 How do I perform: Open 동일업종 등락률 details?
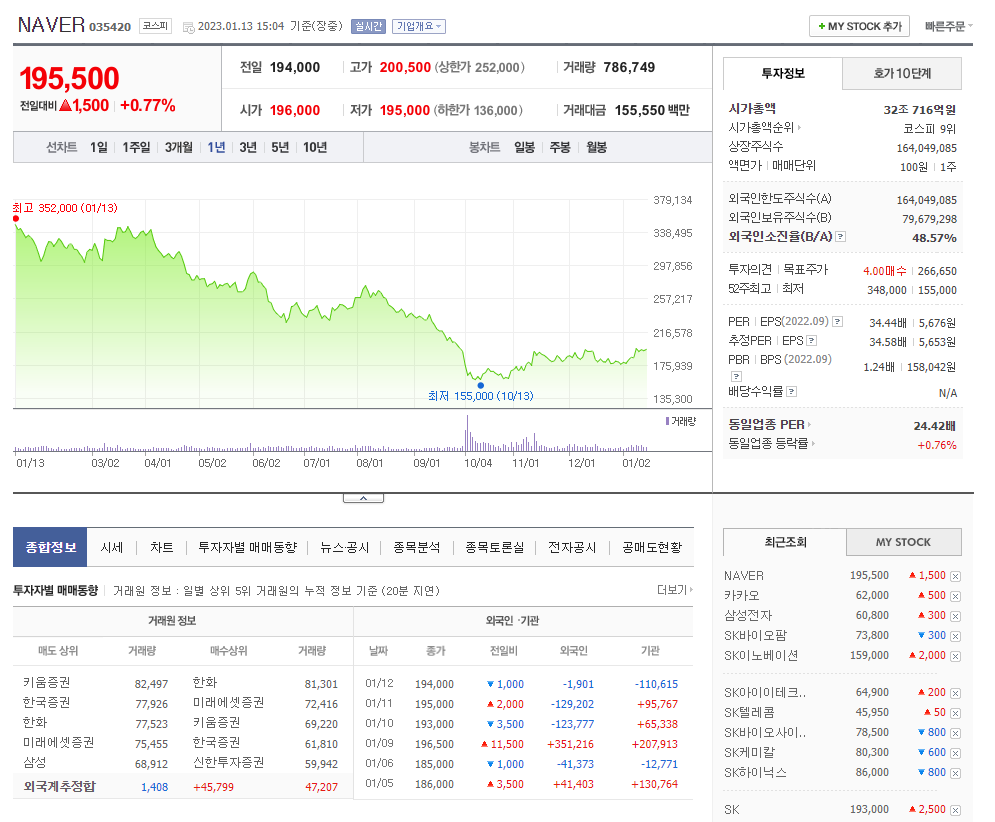coord(771,444)
